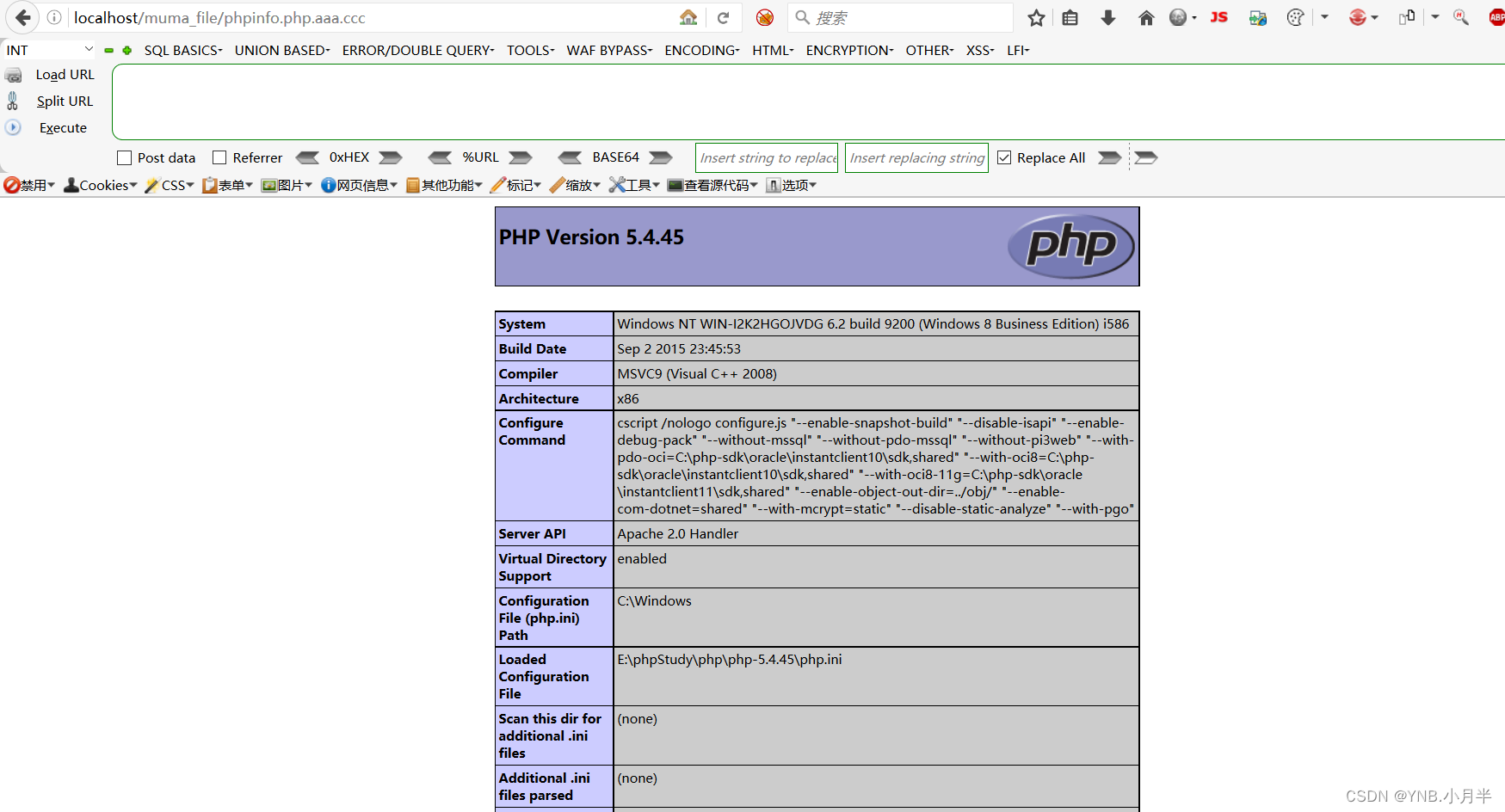Open the UNION BASED menu
Viewport: 1505px width, 812px height.
(x=282, y=51)
